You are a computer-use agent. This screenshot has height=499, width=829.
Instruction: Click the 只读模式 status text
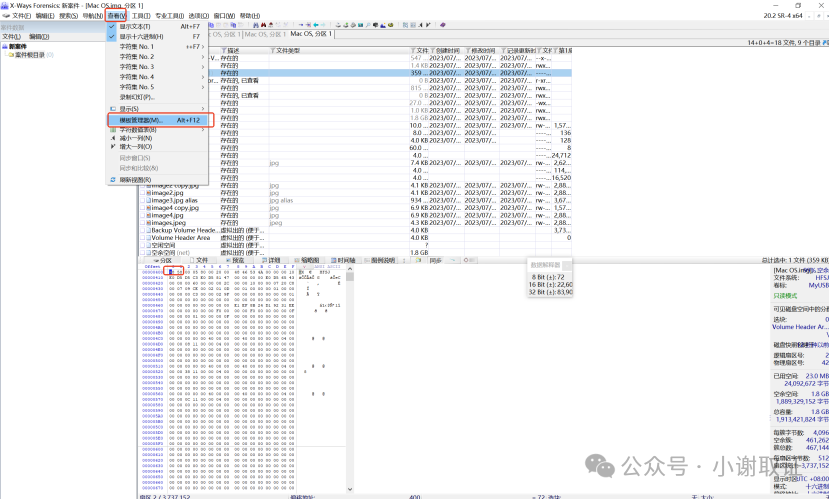785,295
